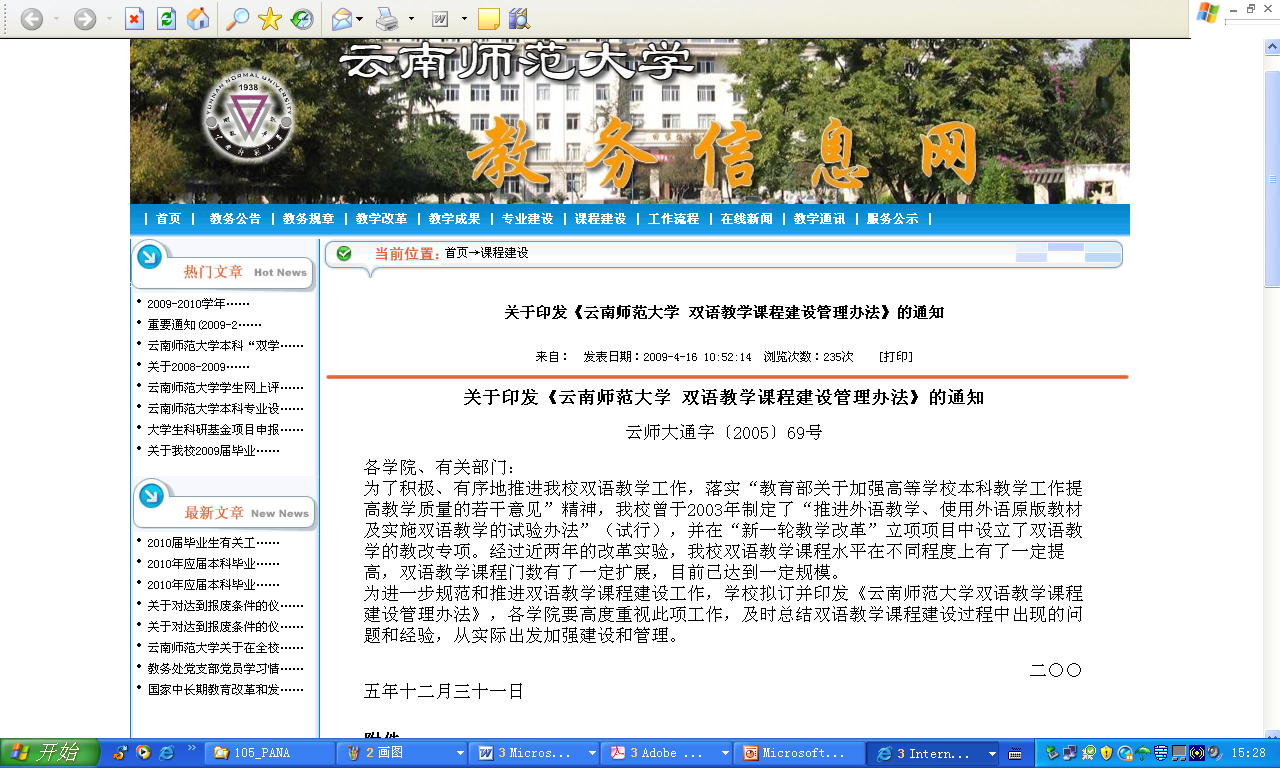Switch to the Microsoft PowerPoint taskbar button
1280x768 pixels.
800,753
